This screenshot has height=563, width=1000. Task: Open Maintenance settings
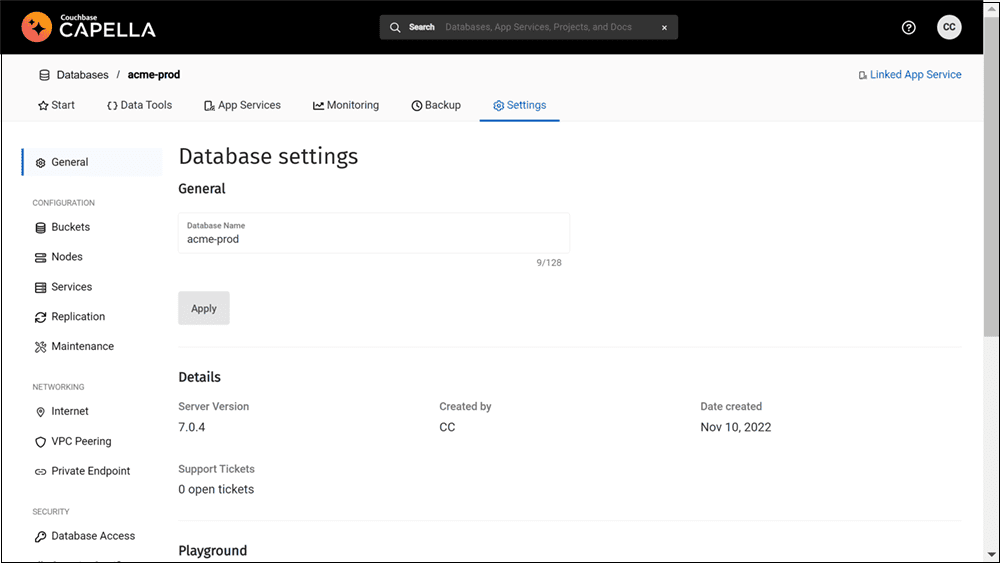(82, 346)
